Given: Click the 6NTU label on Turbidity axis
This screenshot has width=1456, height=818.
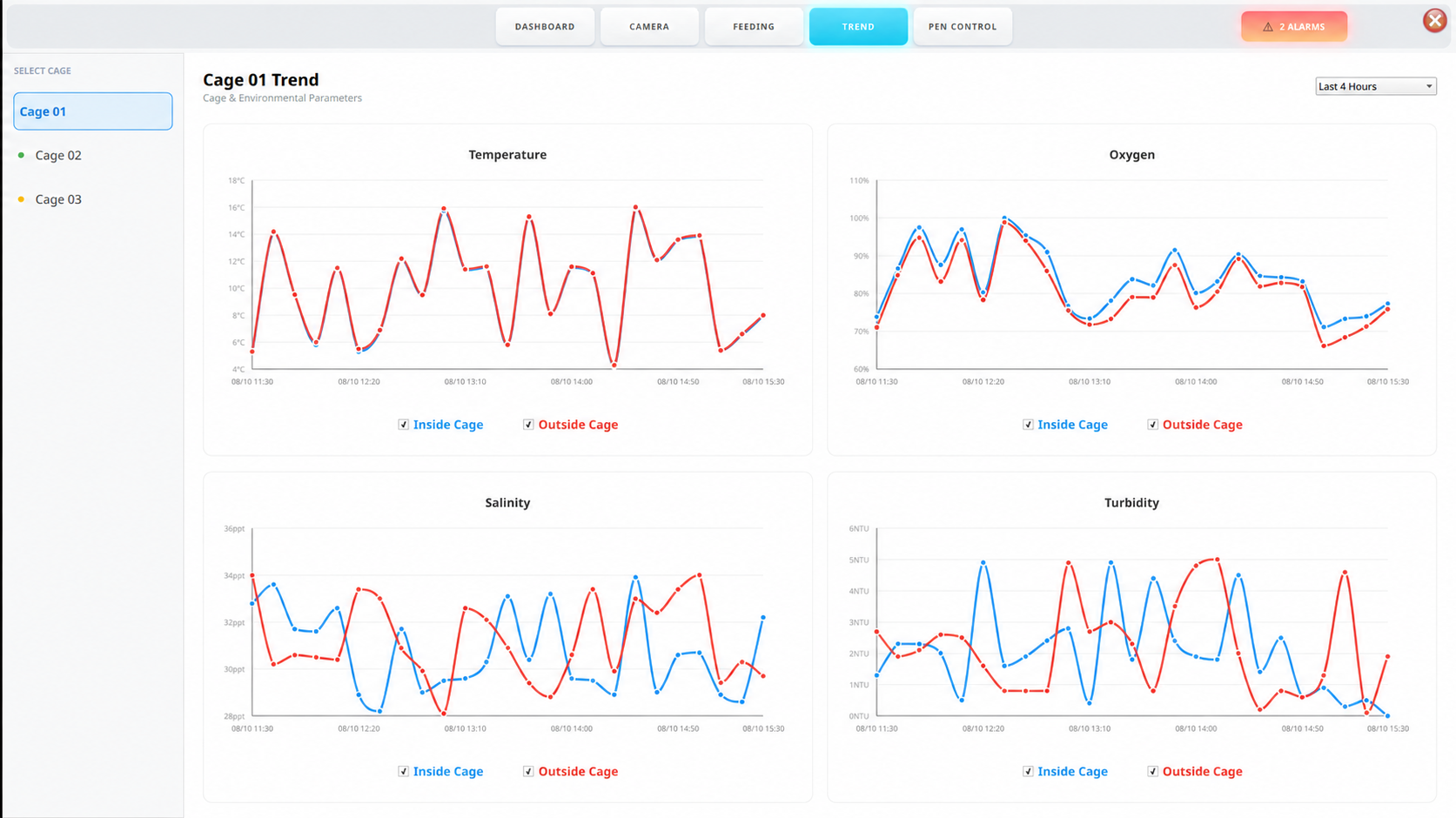Looking at the screenshot, I should click(x=859, y=529).
